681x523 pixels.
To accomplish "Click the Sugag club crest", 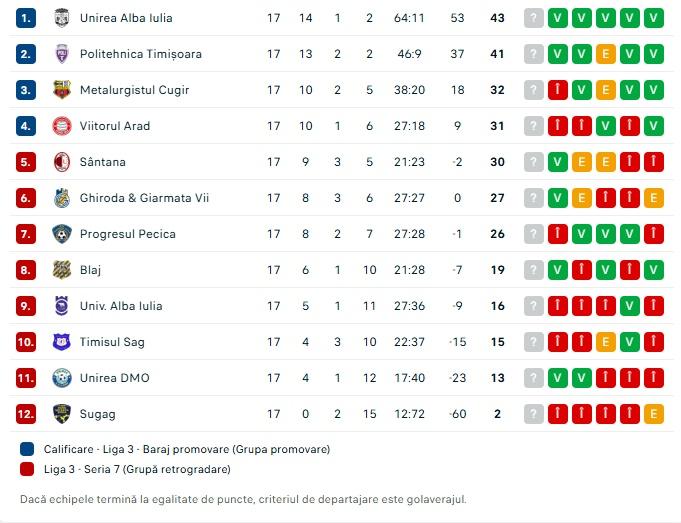I will (x=62, y=414).
